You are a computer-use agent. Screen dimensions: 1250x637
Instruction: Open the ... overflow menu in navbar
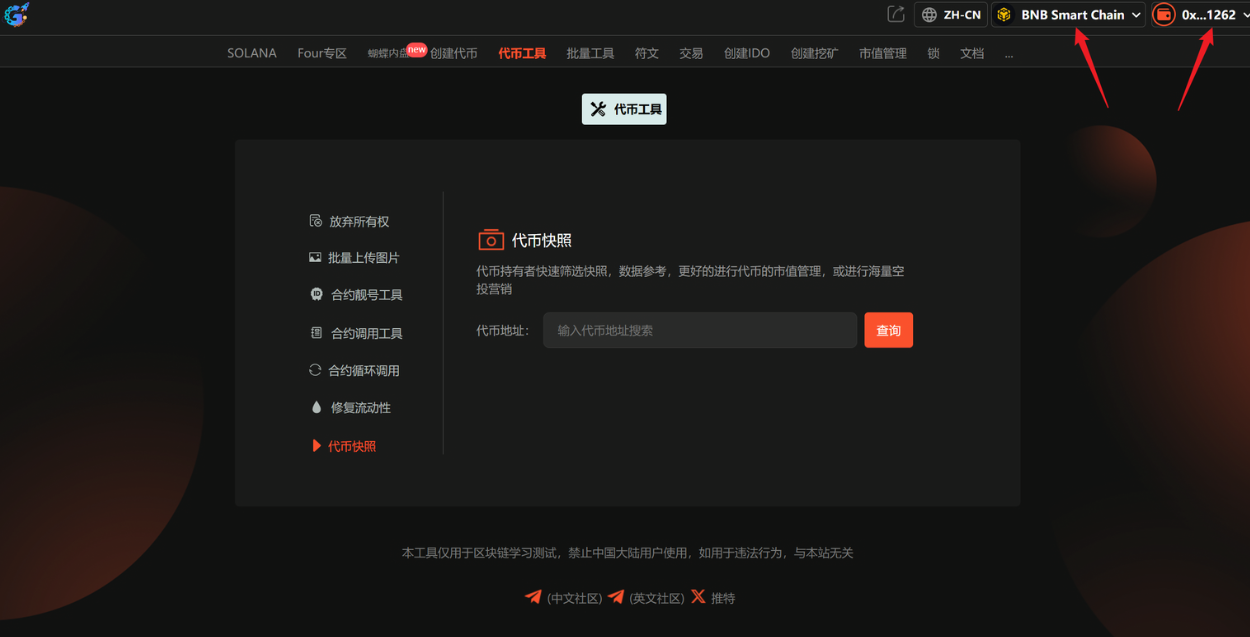tap(1009, 53)
